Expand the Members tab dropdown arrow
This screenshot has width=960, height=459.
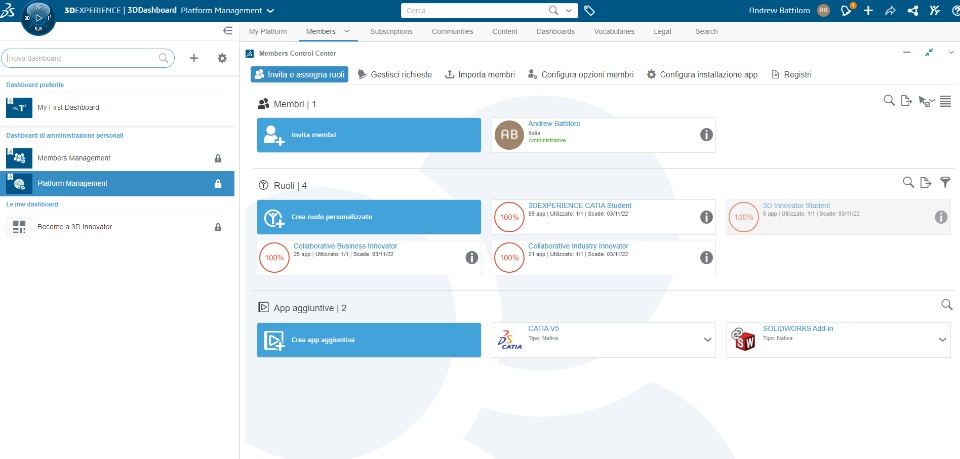tap(347, 31)
